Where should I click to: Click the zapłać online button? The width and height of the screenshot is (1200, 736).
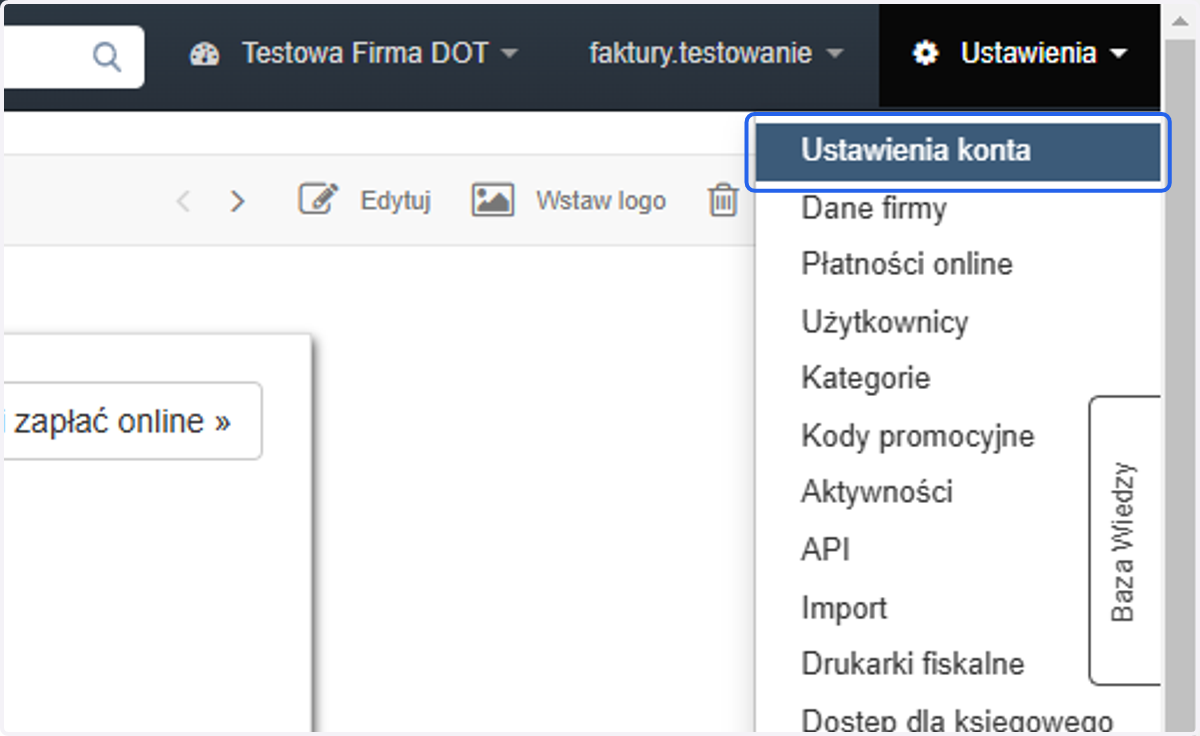[x=132, y=421]
